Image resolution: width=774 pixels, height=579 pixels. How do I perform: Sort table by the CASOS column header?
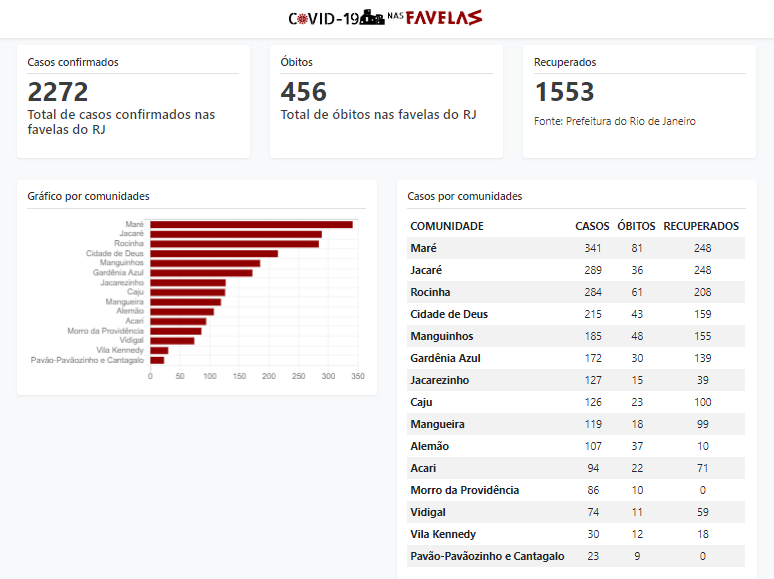pos(592,226)
